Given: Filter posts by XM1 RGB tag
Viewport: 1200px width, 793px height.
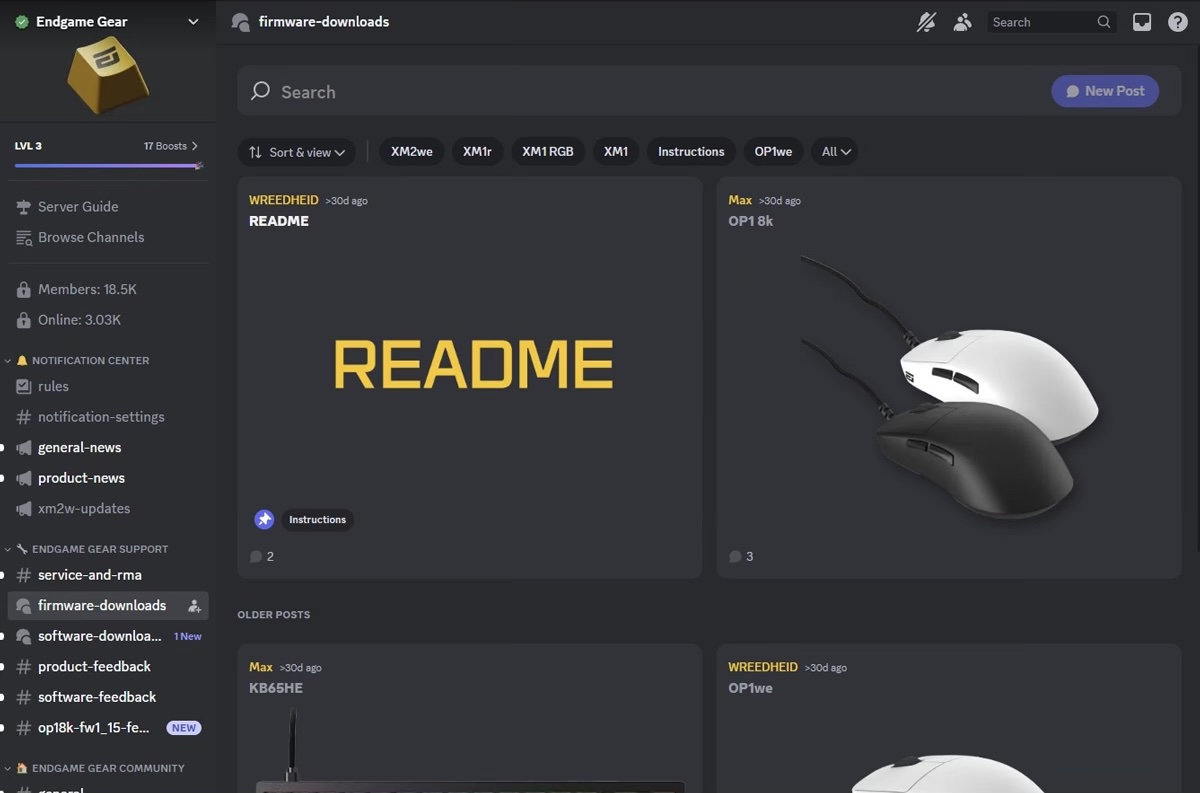Looking at the screenshot, I should pyautogui.click(x=548, y=152).
